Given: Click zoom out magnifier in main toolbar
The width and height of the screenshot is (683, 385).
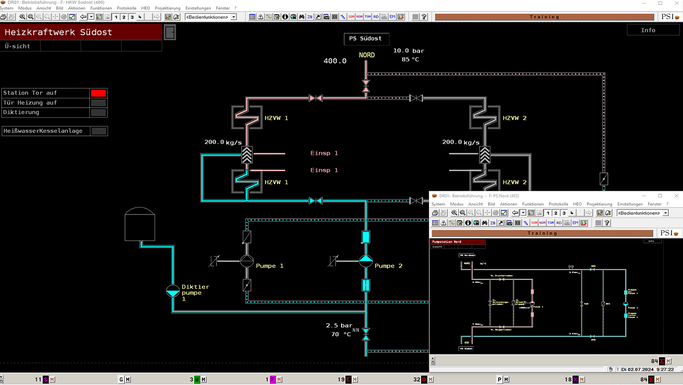Looking at the screenshot, I should [30, 17].
